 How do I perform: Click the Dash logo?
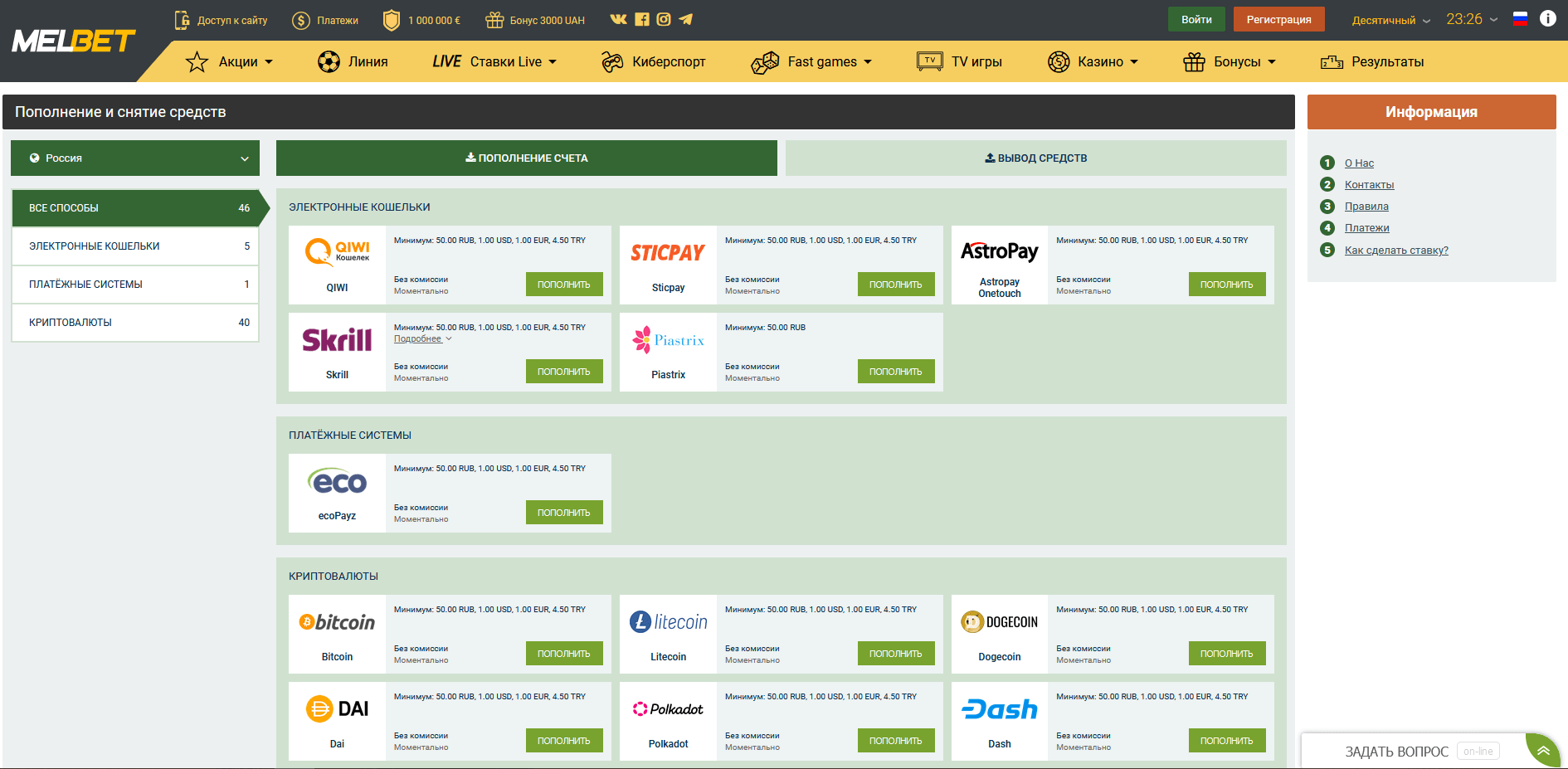pyautogui.click(x=1000, y=709)
